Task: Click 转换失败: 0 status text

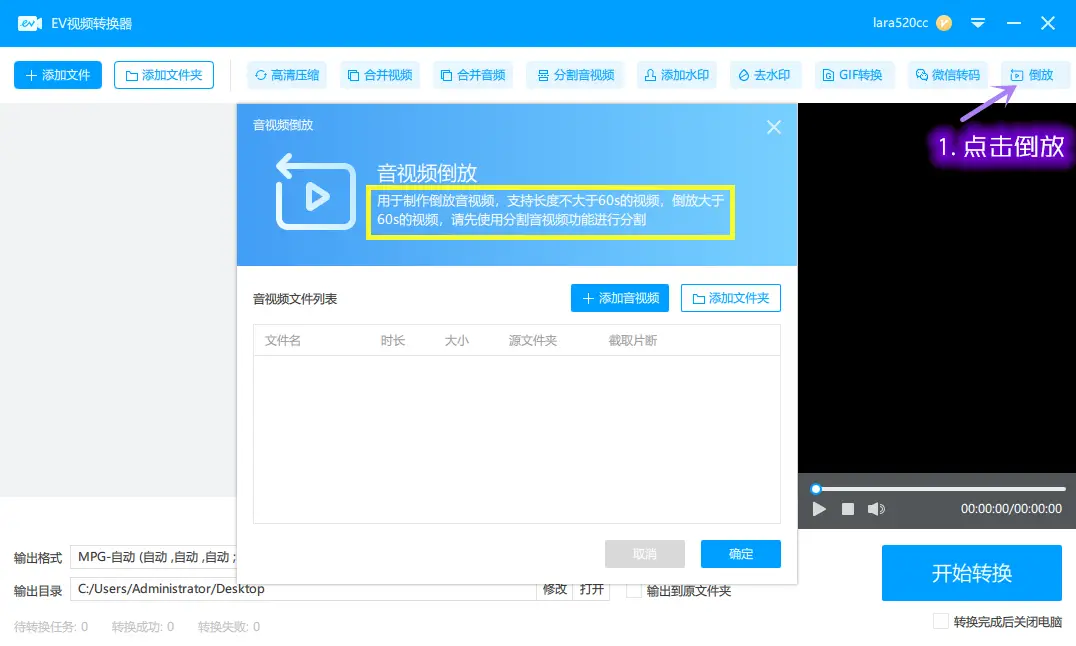Action: point(229,627)
